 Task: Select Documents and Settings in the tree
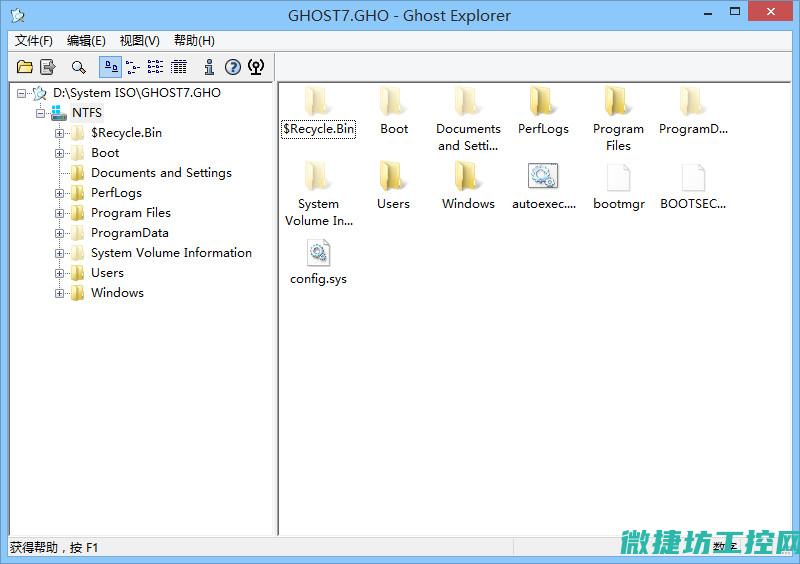[x=161, y=173]
